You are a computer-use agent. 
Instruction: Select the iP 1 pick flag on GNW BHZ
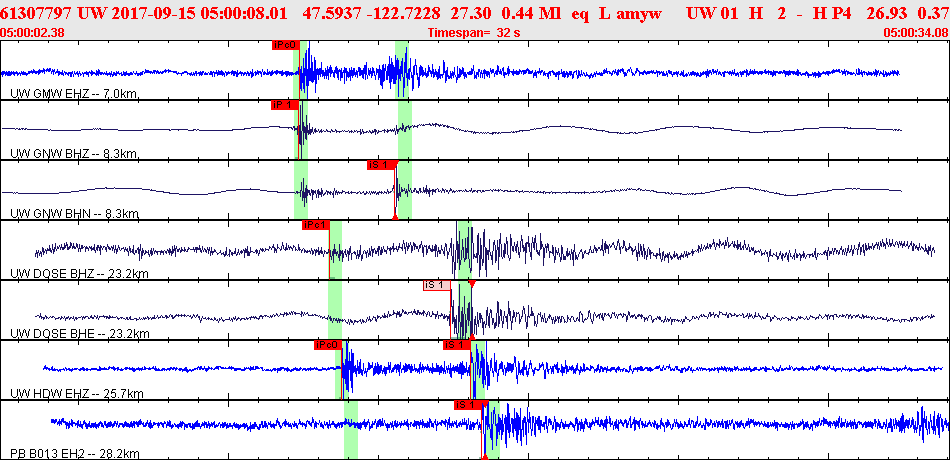point(284,105)
